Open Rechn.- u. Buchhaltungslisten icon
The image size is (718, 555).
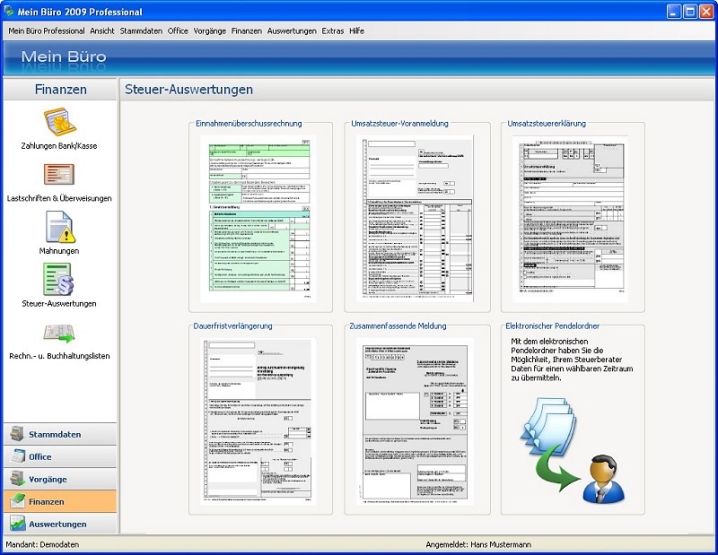[59, 333]
